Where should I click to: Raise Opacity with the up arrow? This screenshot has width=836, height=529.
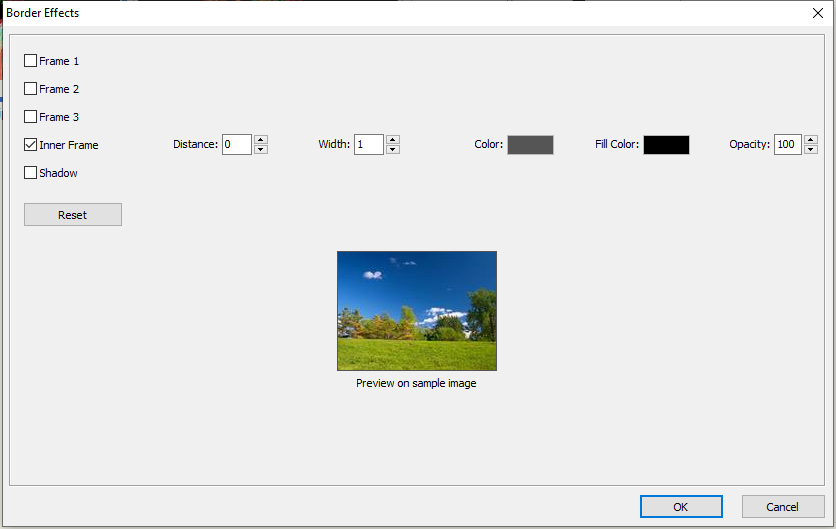812,140
